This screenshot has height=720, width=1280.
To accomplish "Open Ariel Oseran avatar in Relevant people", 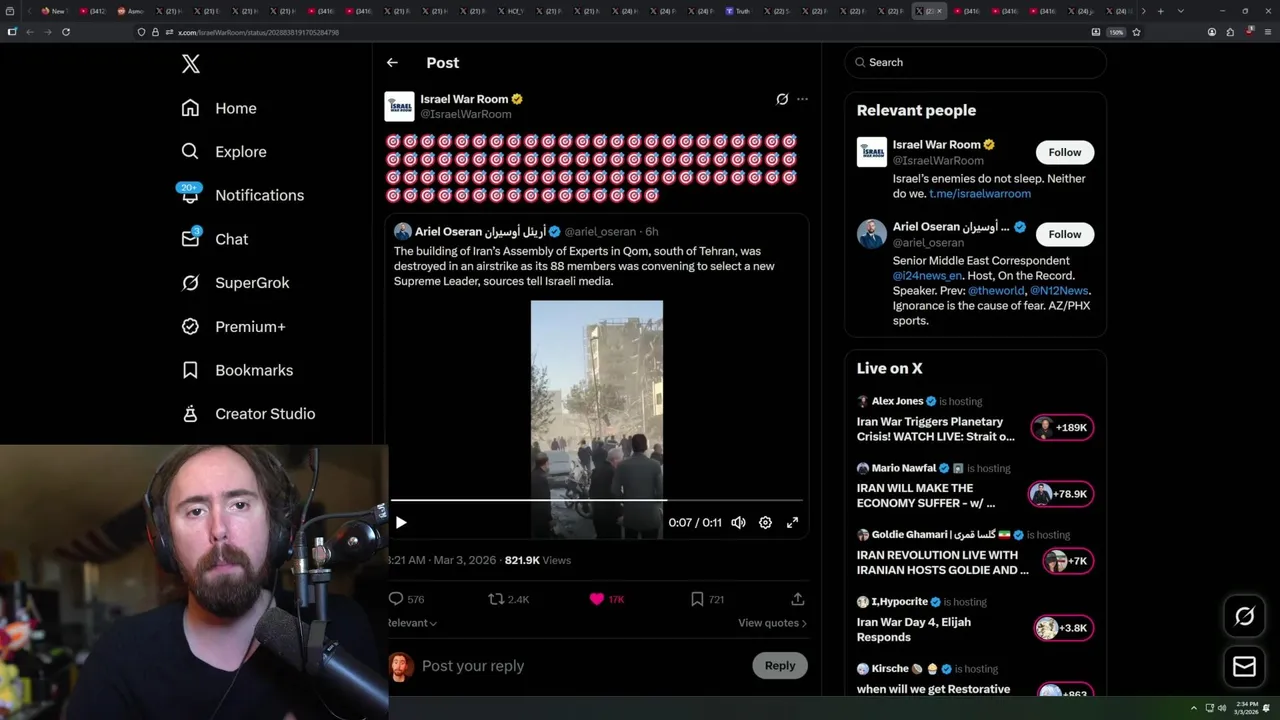I will (x=872, y=234).
